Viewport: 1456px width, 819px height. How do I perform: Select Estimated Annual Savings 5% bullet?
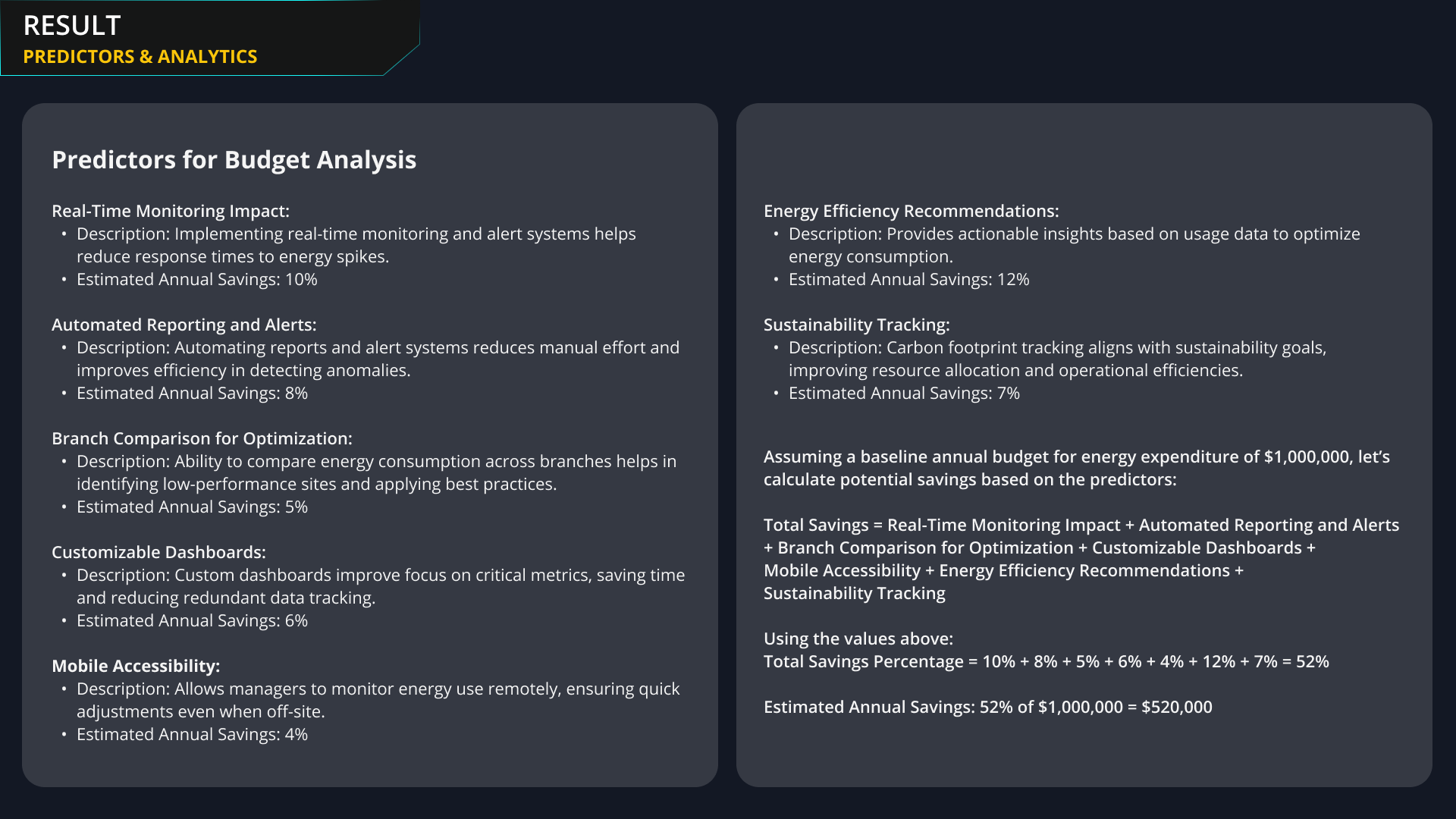pos(192,507)
